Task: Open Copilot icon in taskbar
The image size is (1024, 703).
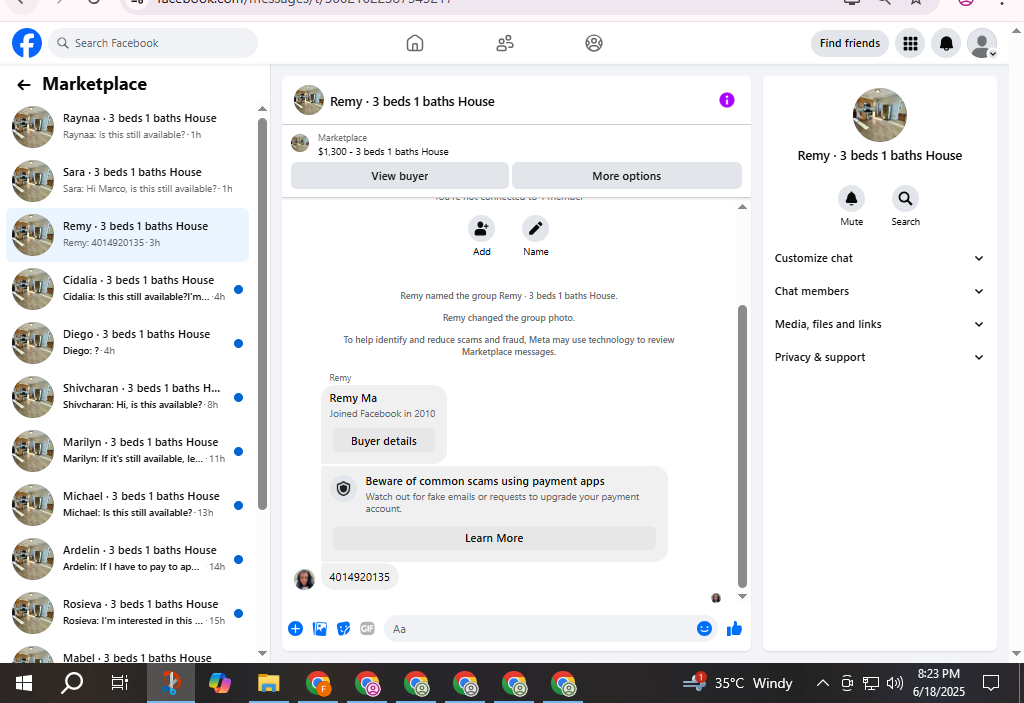Action: click(x=219, y=683)
